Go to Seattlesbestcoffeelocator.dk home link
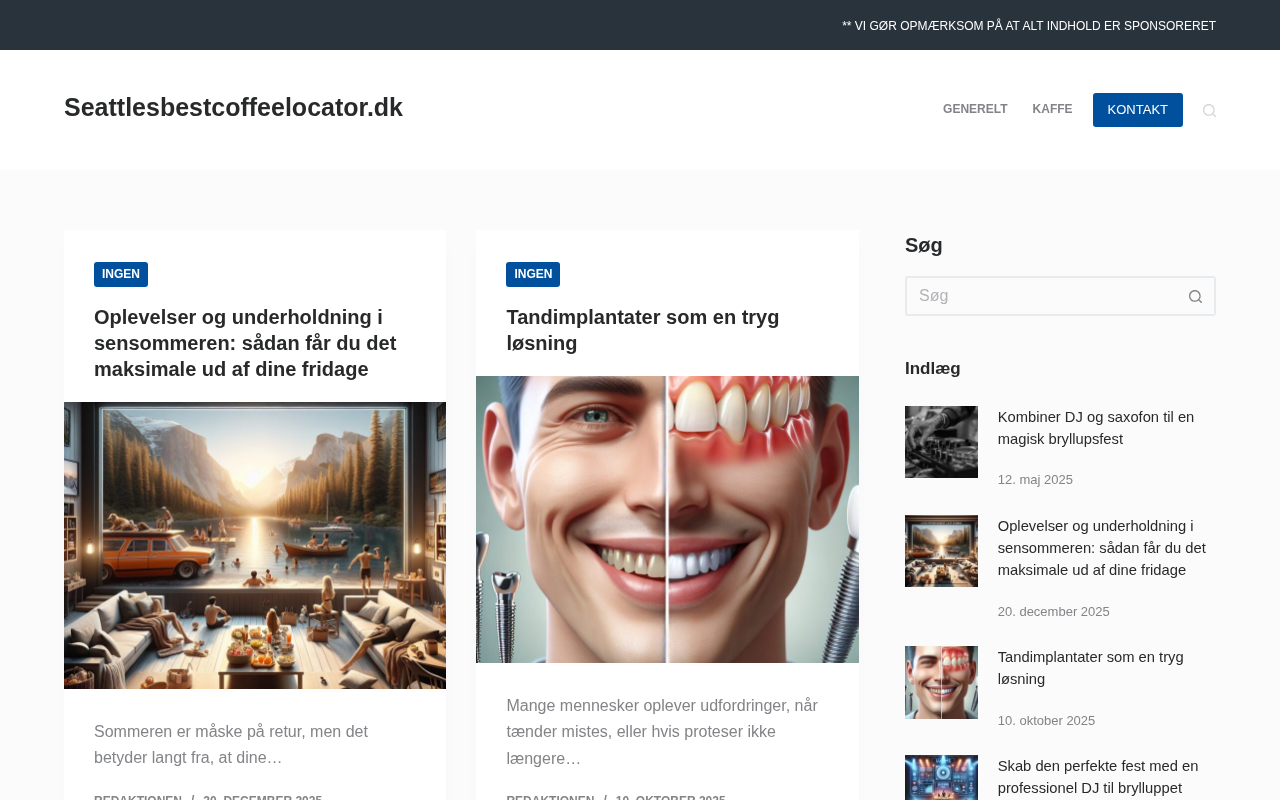This screenshot has width=1280, height=800. (233, 108)
